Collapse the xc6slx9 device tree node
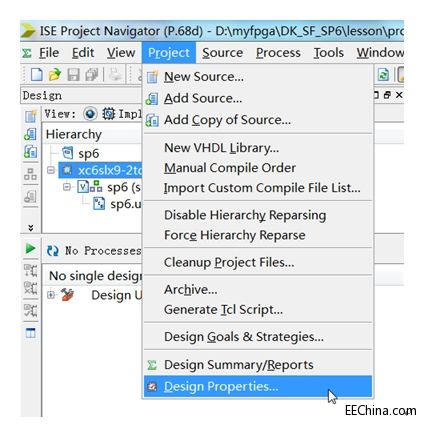The width and height of the screenshot is (423, 424). 51,171
